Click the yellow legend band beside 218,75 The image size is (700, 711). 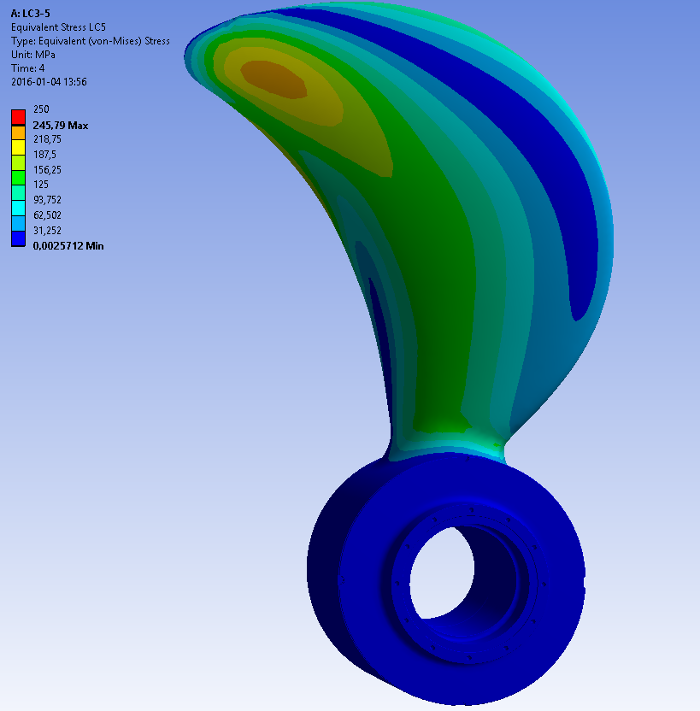(18, 147)
